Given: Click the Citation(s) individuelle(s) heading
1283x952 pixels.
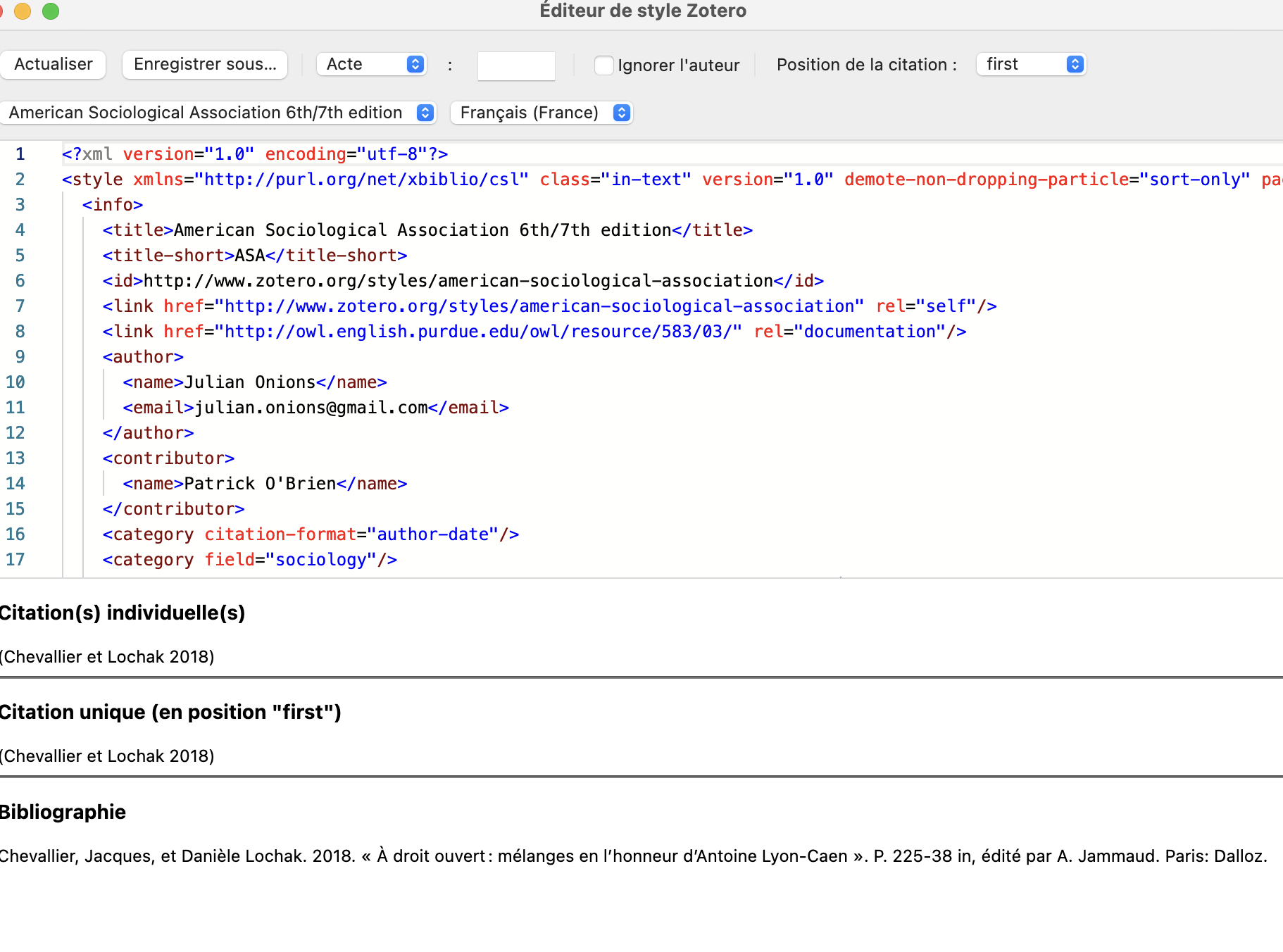Looking at the screenshot, I should coord(122,613).
